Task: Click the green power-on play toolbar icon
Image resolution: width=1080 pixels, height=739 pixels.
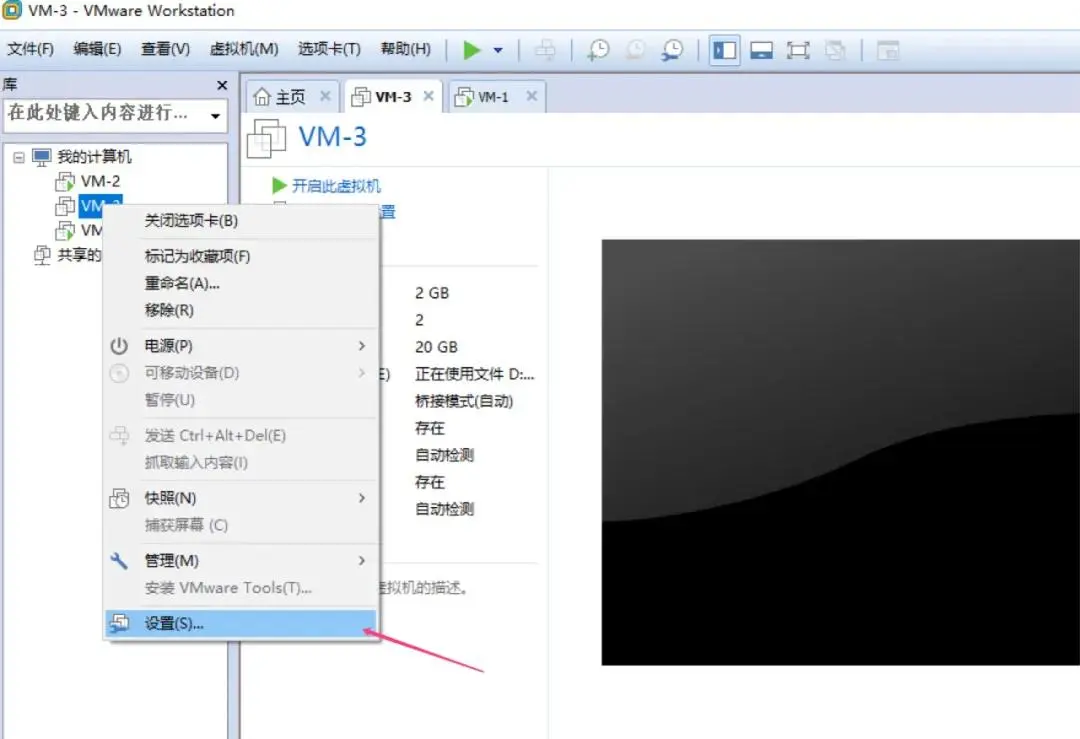Action: [x=472, y=50]
